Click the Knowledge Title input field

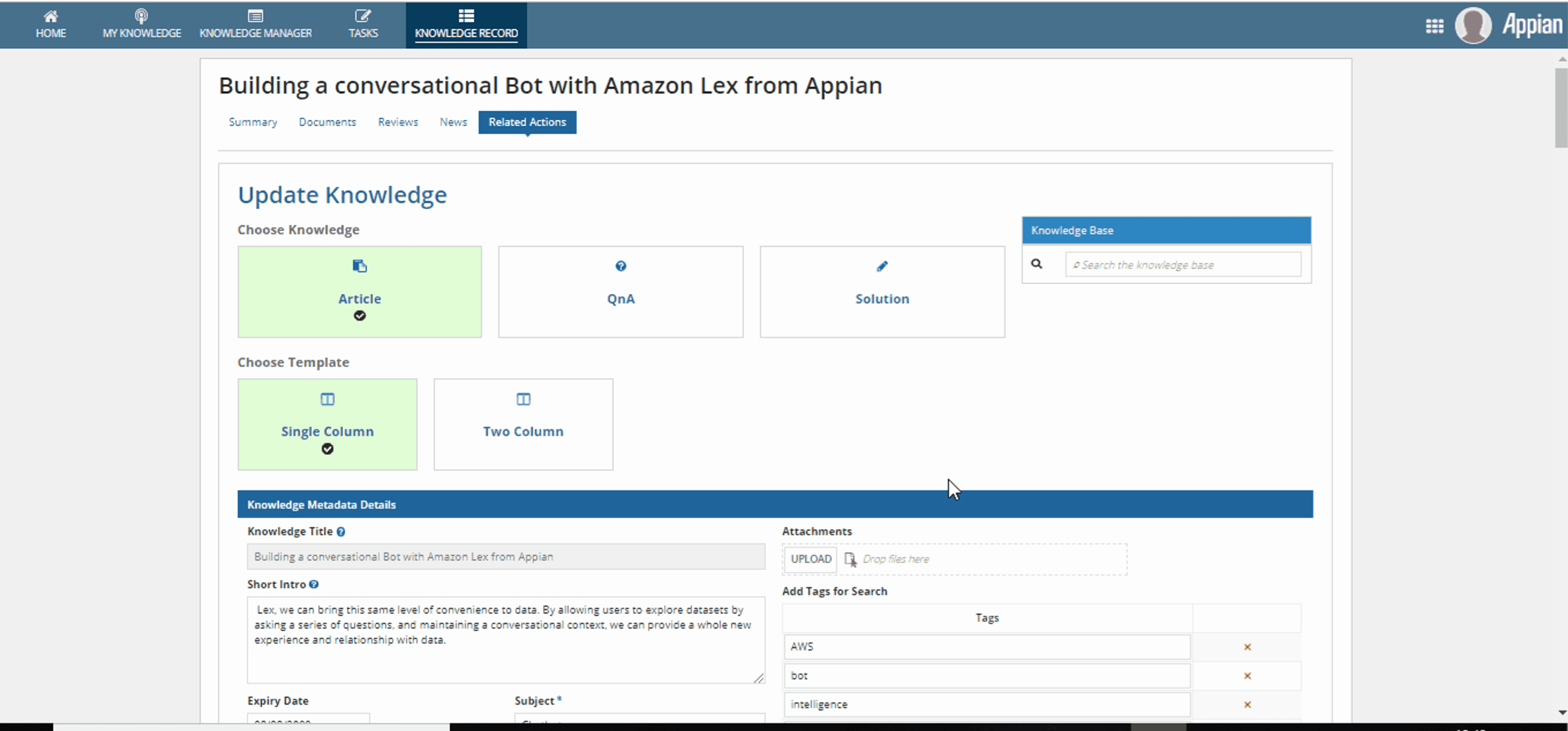coord(506,556)
